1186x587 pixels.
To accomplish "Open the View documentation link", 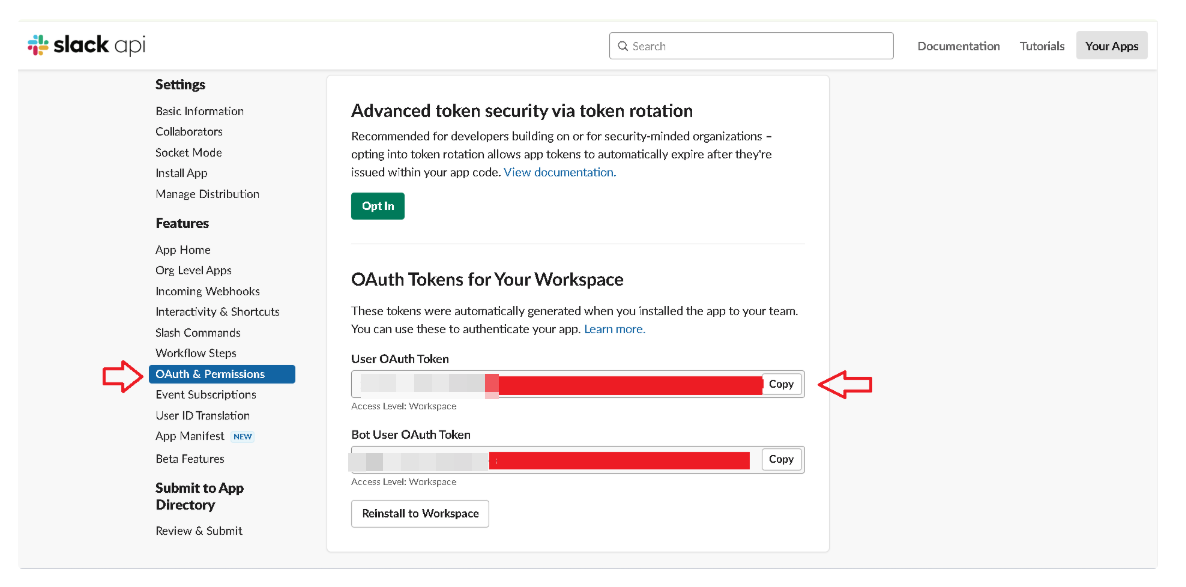I will [559, 172].
